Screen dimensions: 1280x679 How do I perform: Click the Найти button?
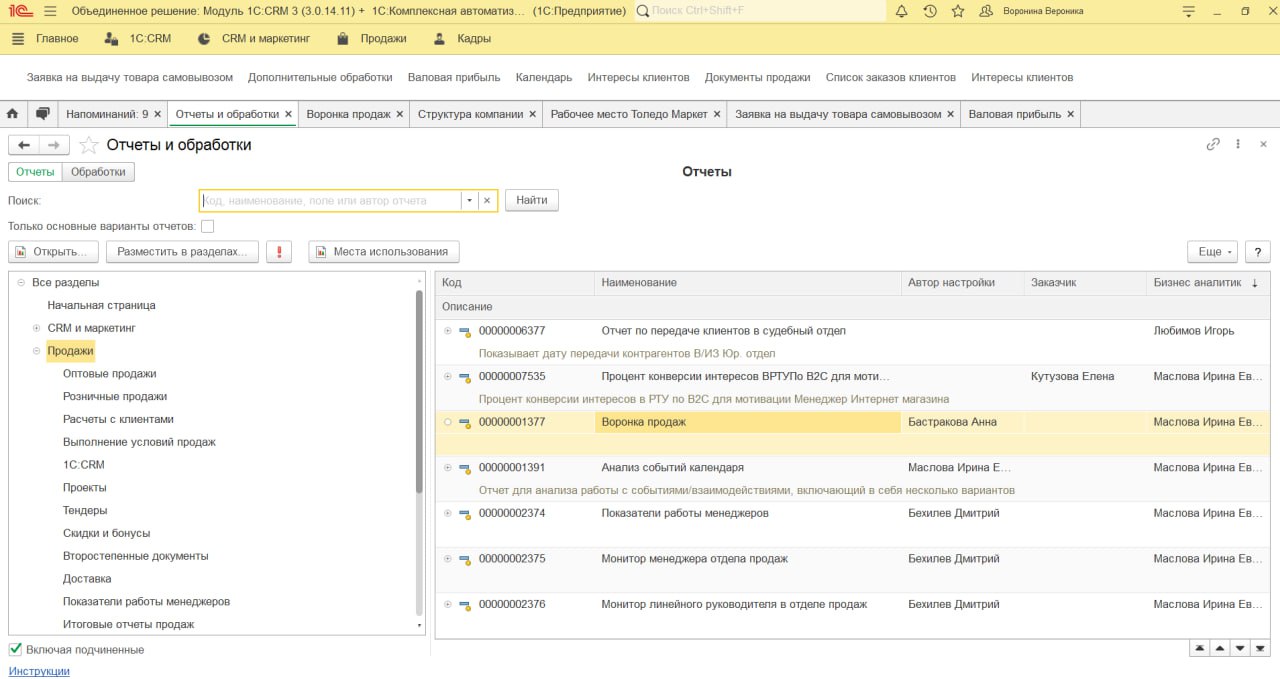click(x=531, y=200)
